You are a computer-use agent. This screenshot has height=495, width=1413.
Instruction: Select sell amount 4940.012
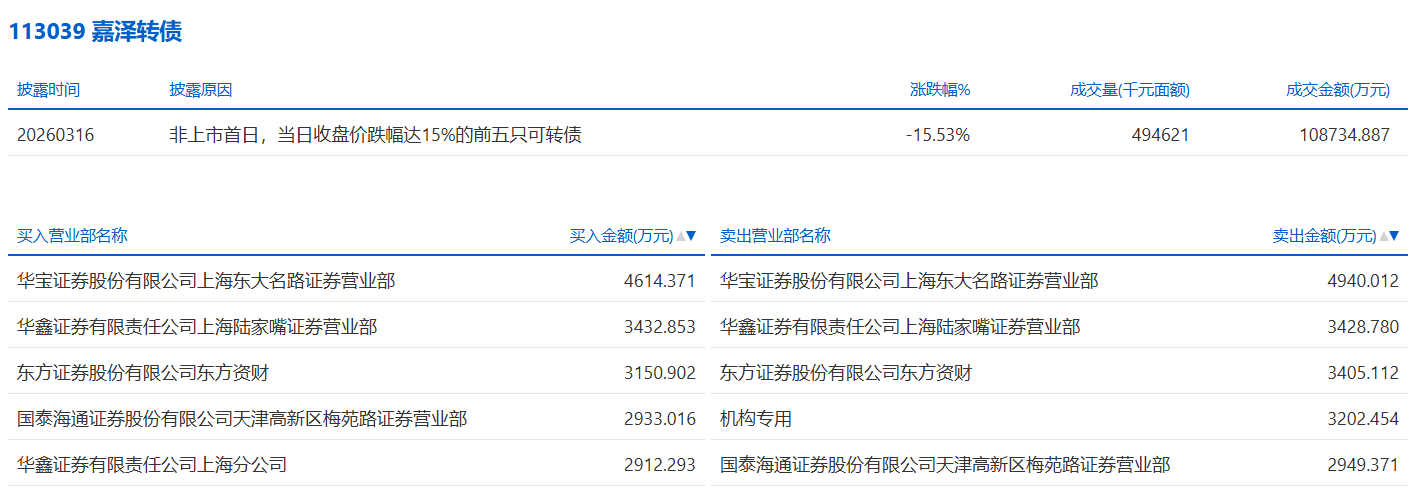[x=1362, y=281]
